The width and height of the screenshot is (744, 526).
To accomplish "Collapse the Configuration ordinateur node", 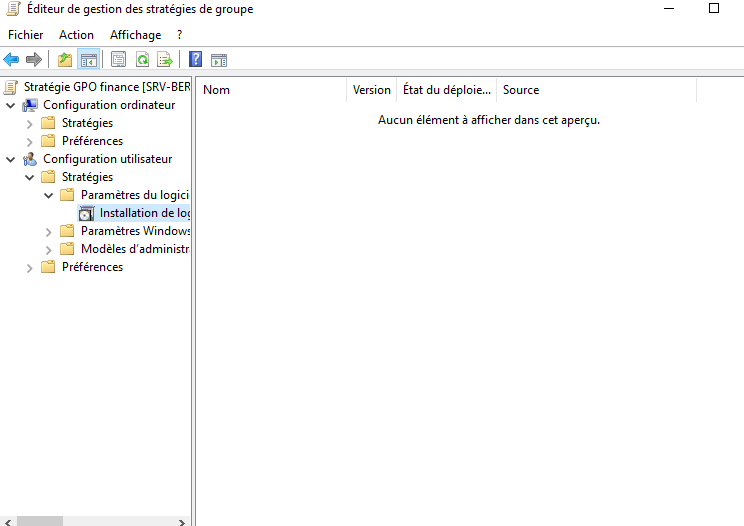I will click(x=11, y=105).
